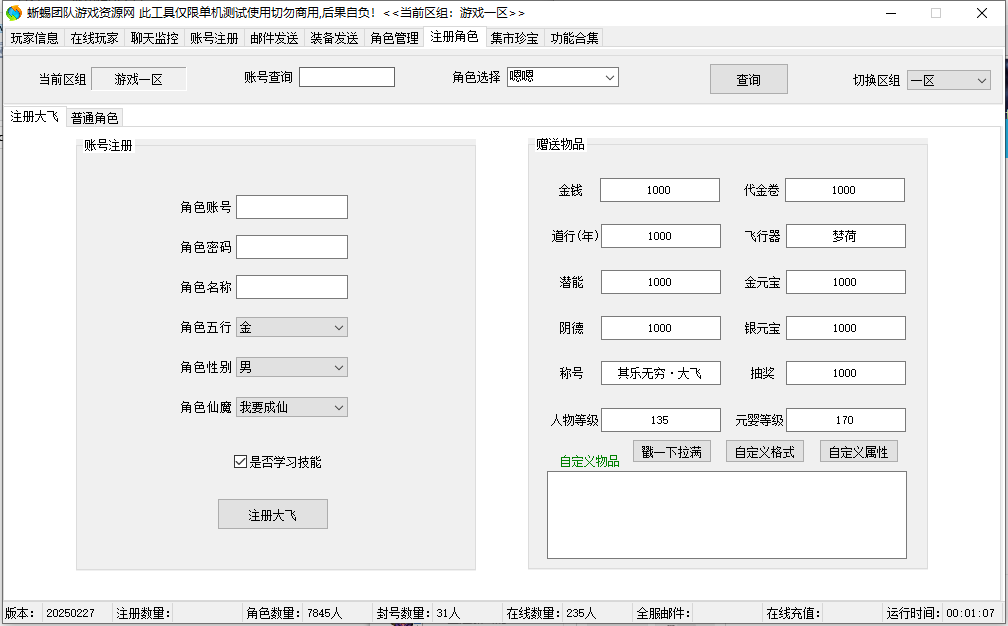This screenshot has height=626, width=1008.
Task: Expand the 切换区组 dropdown
Action: click(x=948, y=80)
